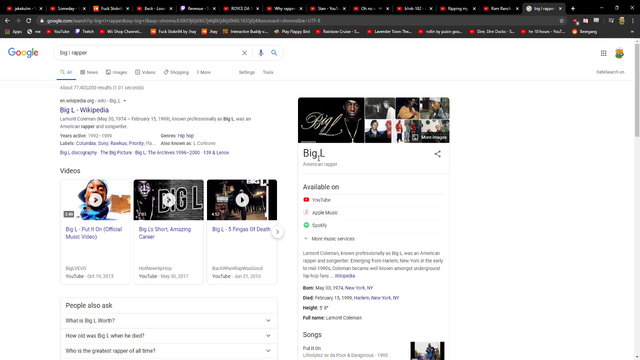
Task: Show hidden bookmarks via overflow chevron
Action: (632, 31)
